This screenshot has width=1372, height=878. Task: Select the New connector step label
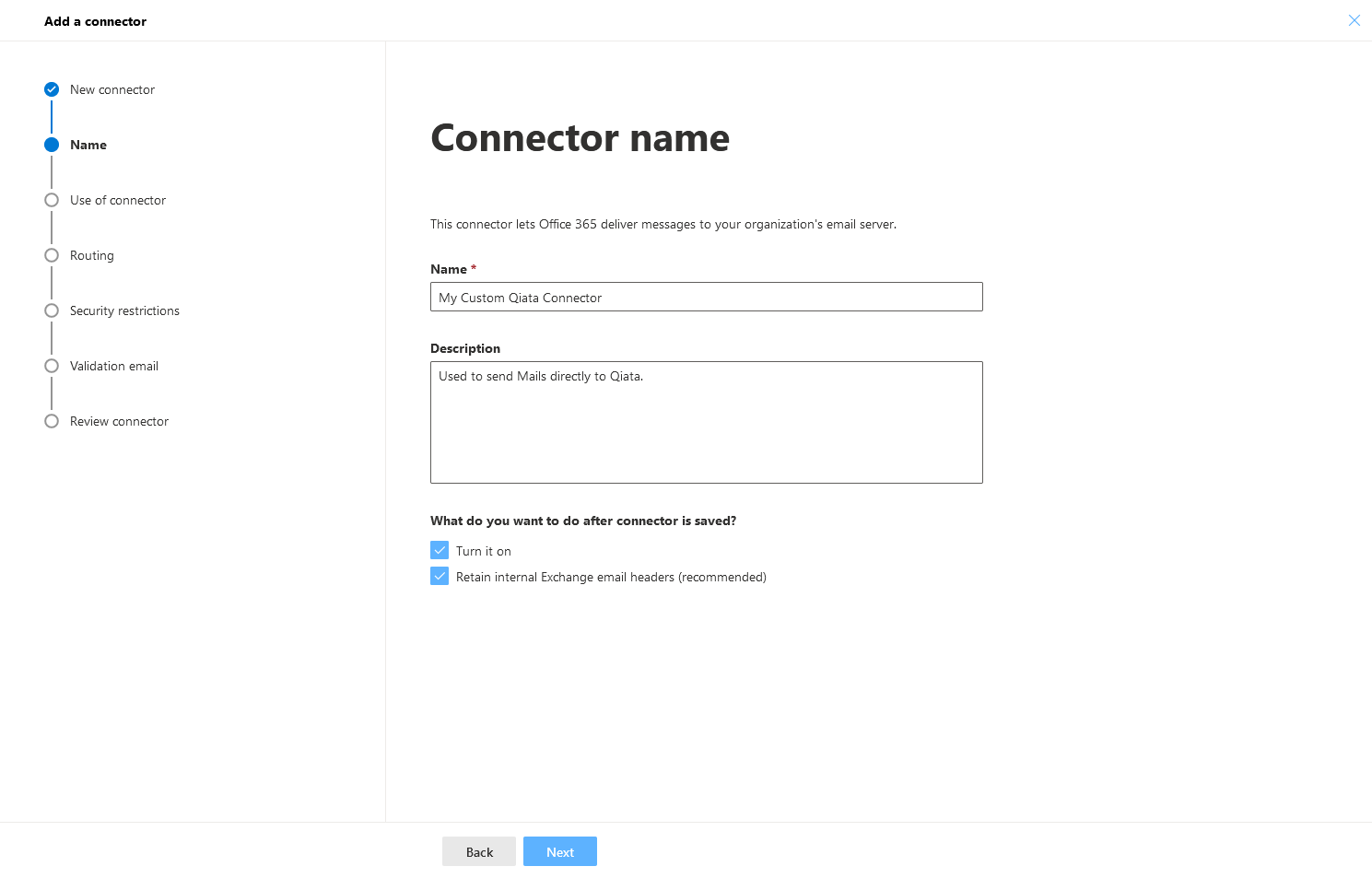click(x=111, y=89)
